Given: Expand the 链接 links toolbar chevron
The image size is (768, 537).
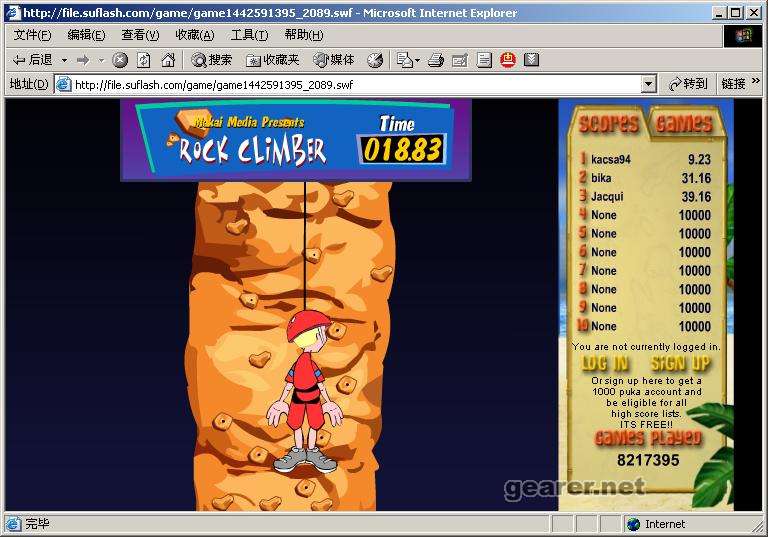Looking at the screenshot, I should click(756, 81).
